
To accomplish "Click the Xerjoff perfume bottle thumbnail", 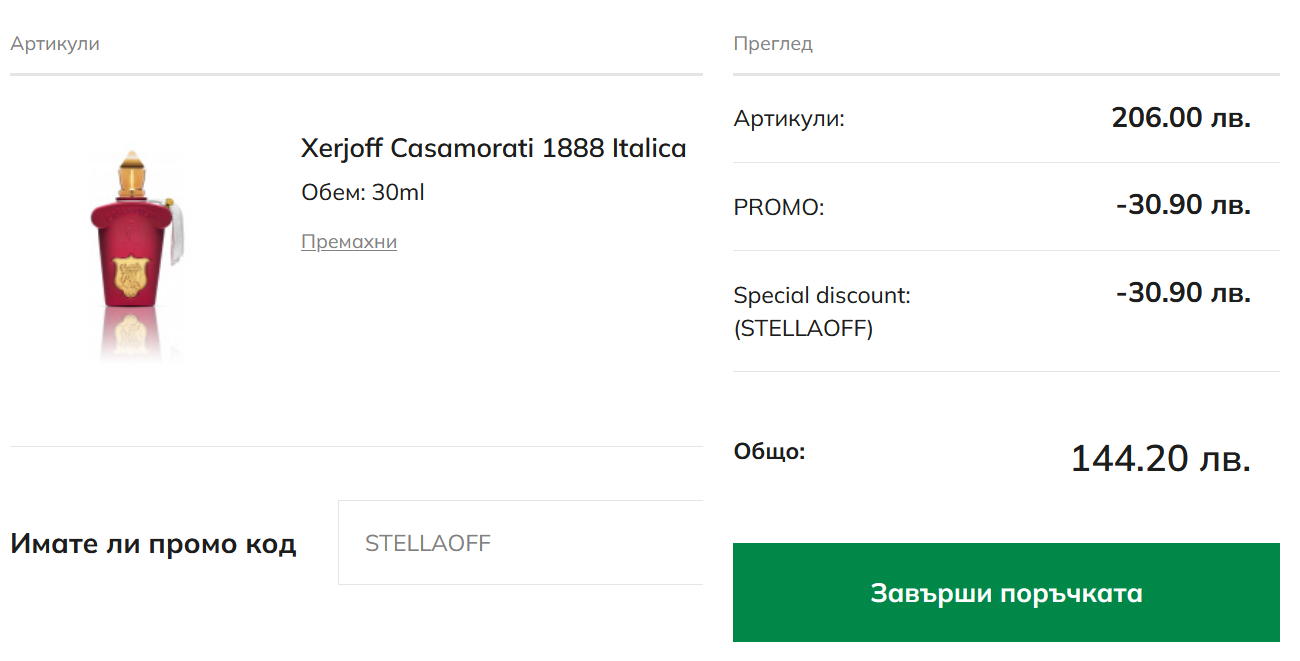I will point(136,250).
